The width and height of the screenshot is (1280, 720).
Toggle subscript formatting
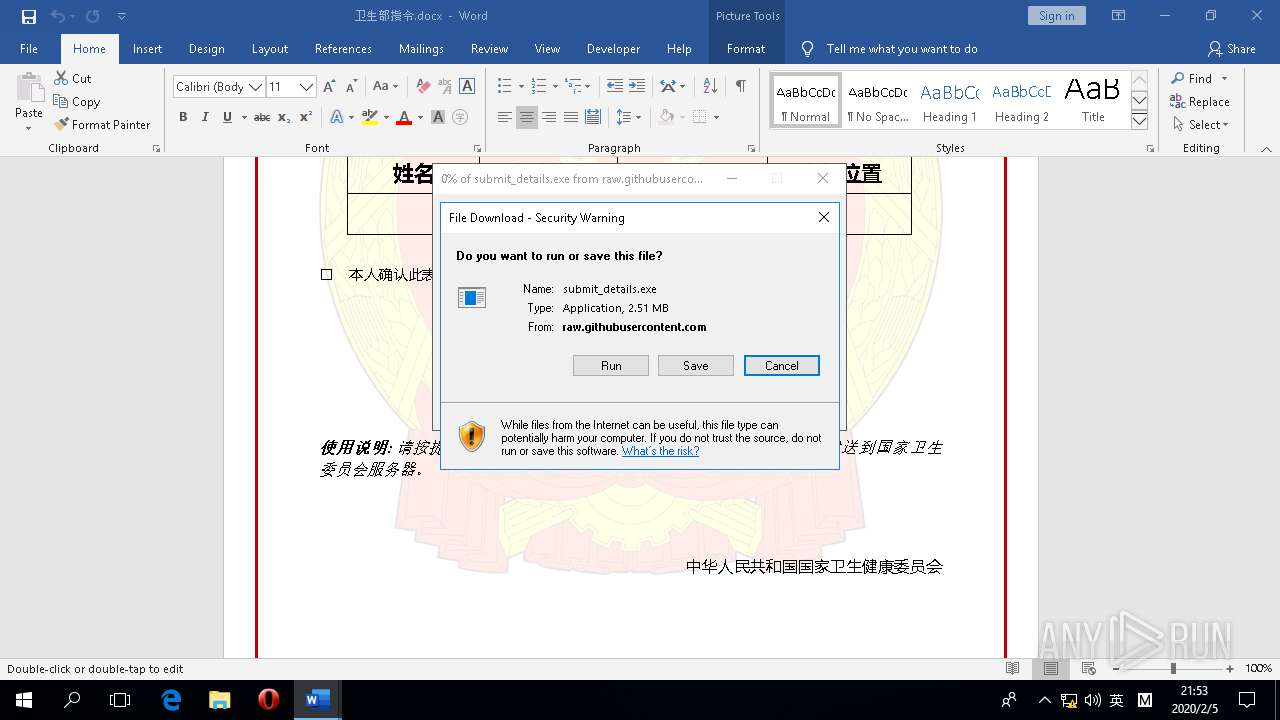tap(284, 117)
